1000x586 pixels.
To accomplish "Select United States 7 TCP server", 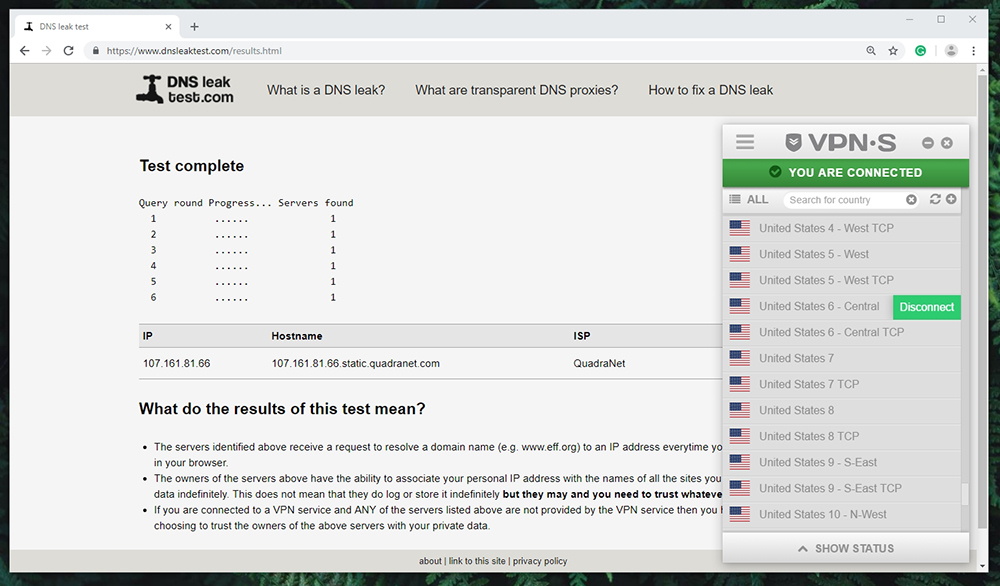I will click(843, 385).
